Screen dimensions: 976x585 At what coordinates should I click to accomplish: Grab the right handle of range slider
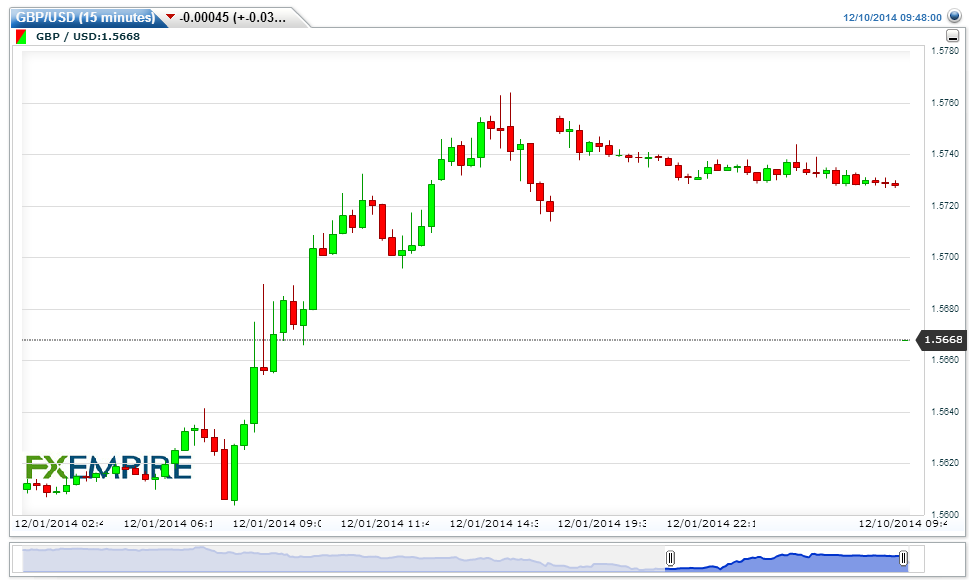[x=903, y=558]
